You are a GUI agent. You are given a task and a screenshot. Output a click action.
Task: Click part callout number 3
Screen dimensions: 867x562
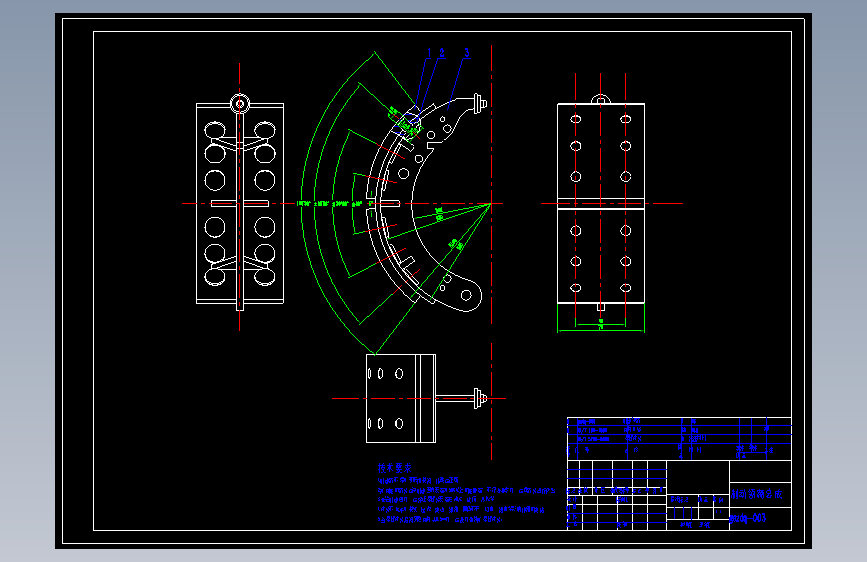click(x=467, y=53)
